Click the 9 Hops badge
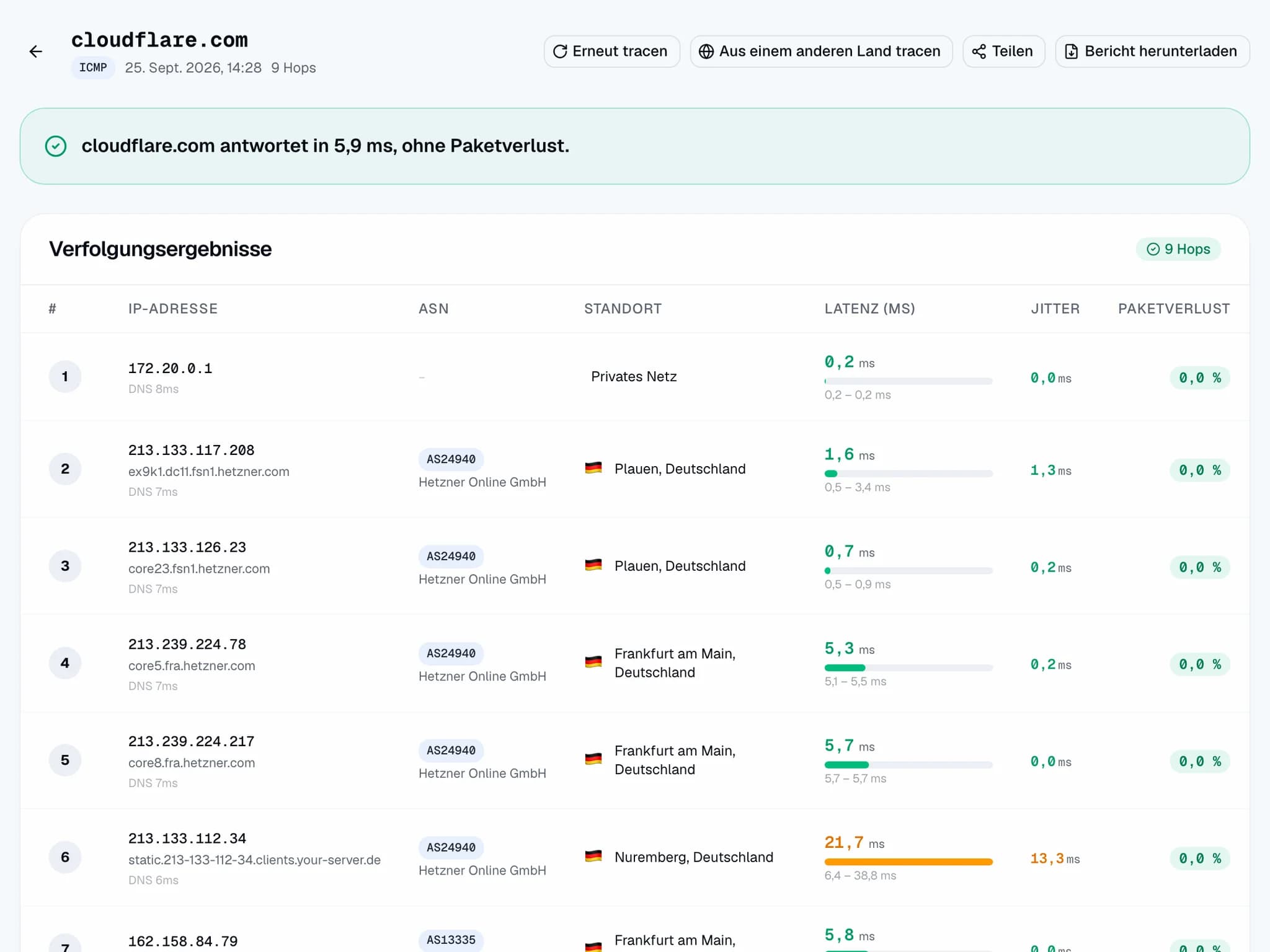 point(1178,249)
